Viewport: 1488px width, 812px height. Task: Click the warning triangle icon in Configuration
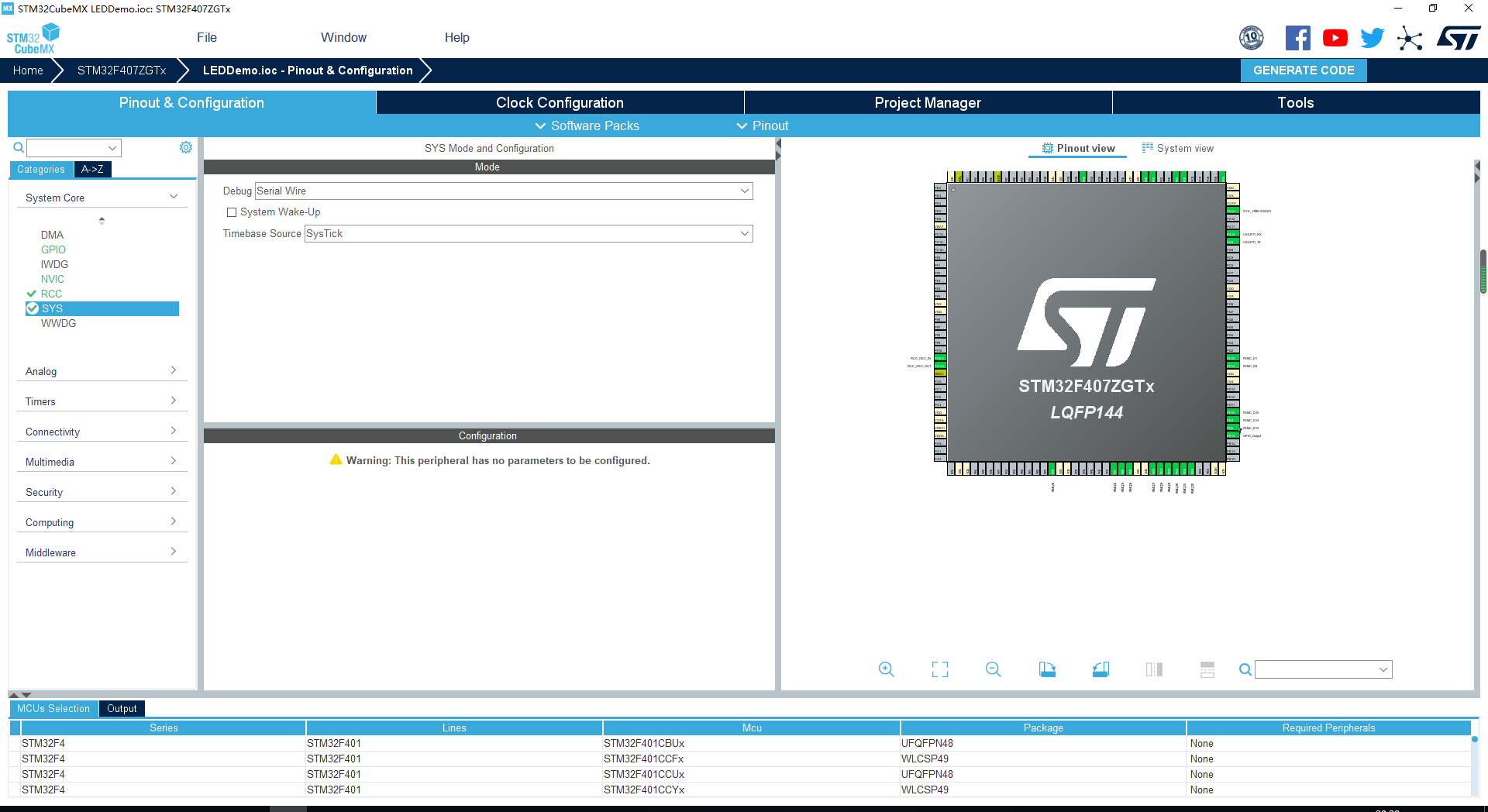tap(336, 459)
